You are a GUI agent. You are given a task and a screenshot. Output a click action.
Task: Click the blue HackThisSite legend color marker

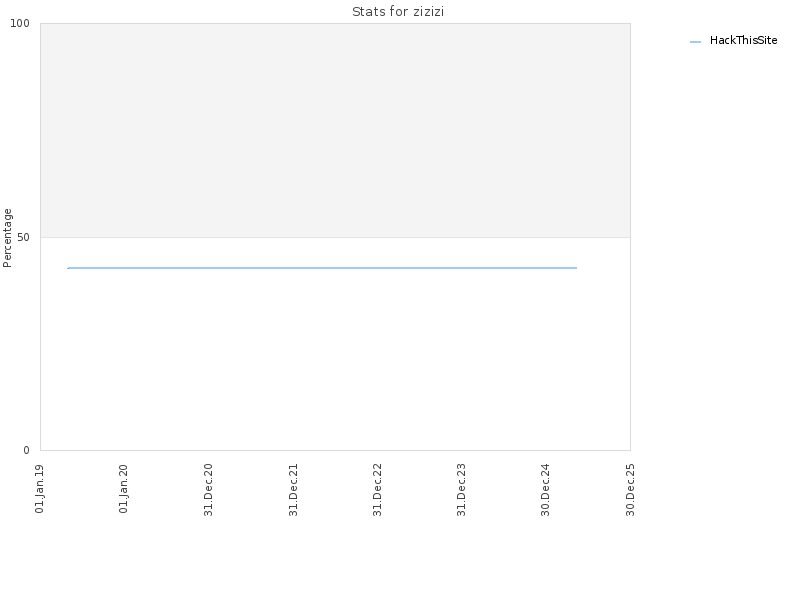[x=695, y=42]
